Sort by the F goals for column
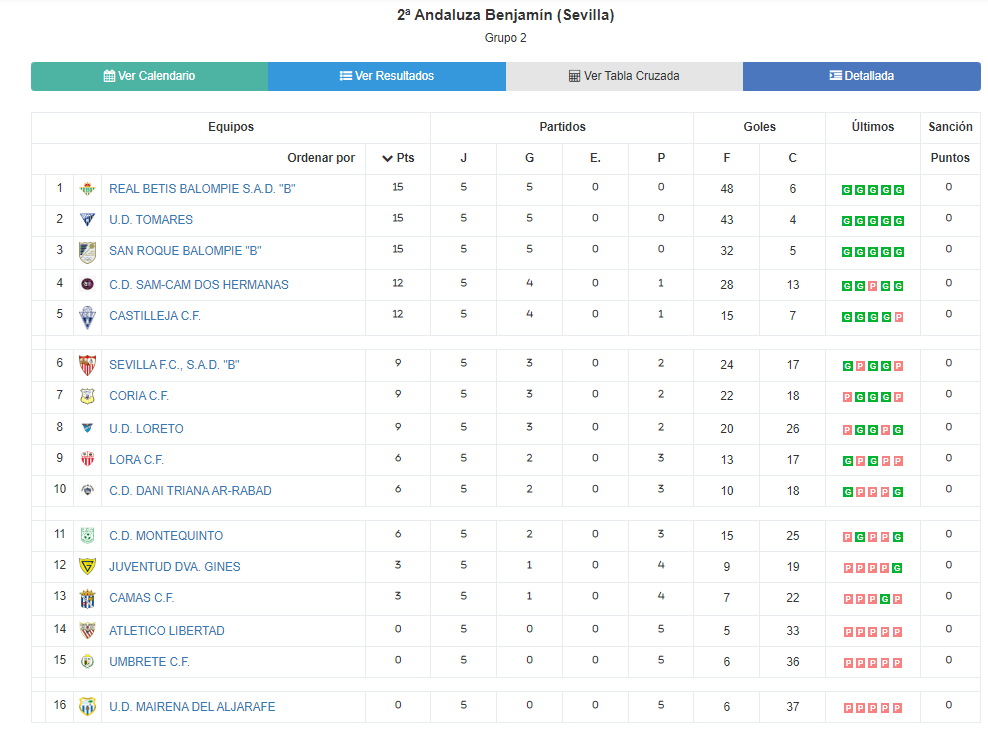This screenshot has height=734, width=988. click(727, 158)
